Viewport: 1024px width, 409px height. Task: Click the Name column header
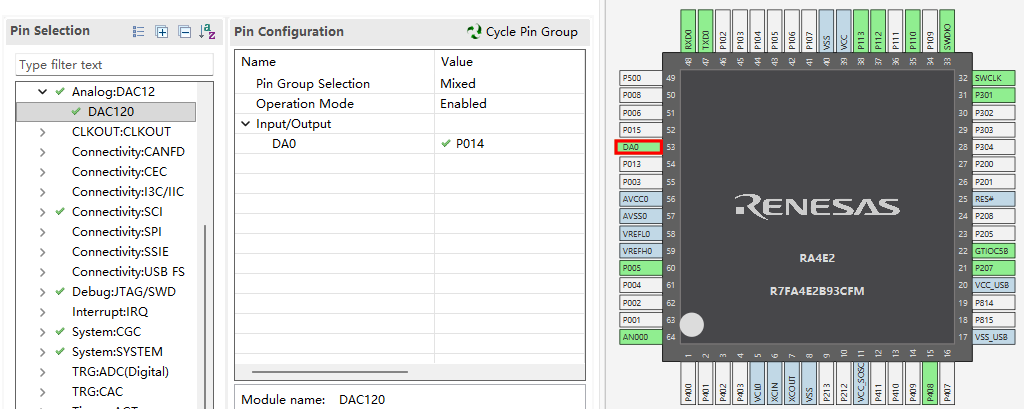pos(259,62)
